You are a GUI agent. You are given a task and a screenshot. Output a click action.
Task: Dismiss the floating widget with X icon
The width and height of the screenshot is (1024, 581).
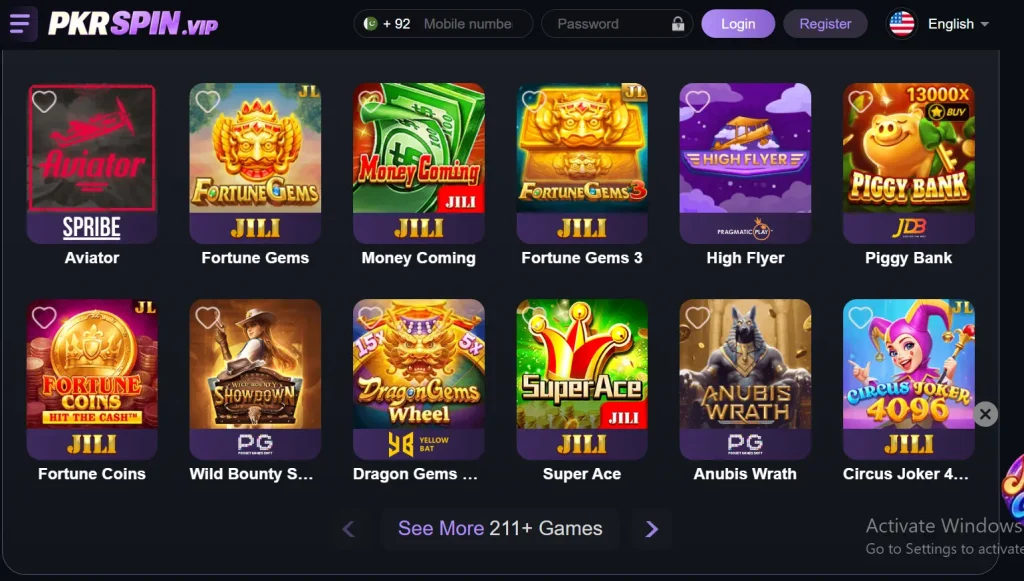pos(985,414)
